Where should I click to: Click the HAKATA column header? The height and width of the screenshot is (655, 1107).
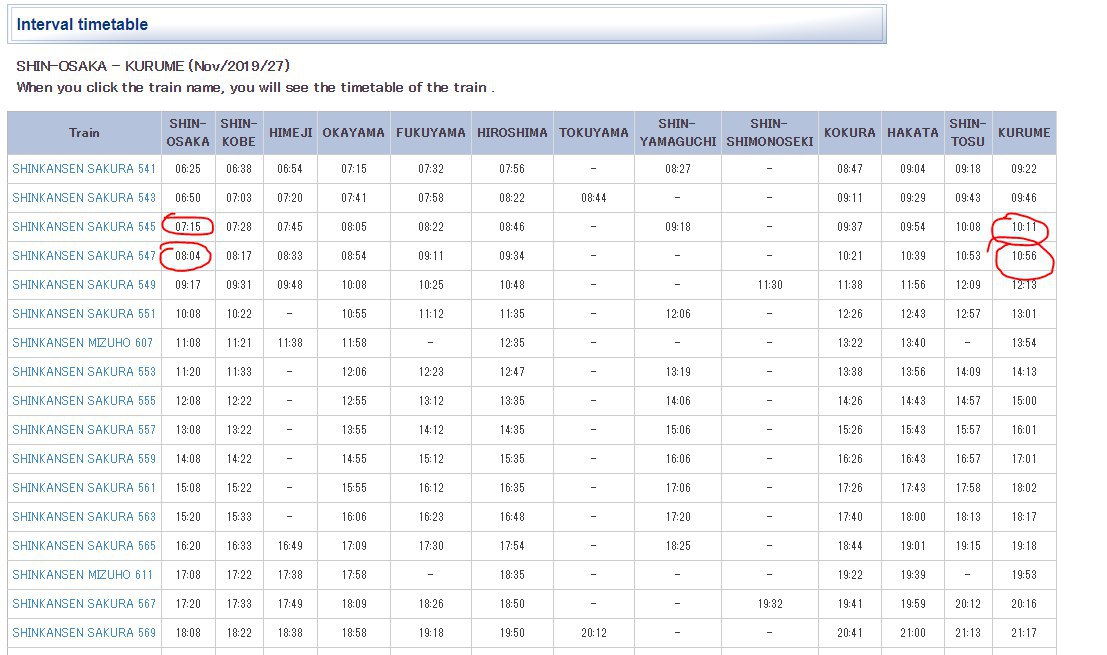pyautogui.click(x=912, y=133)
